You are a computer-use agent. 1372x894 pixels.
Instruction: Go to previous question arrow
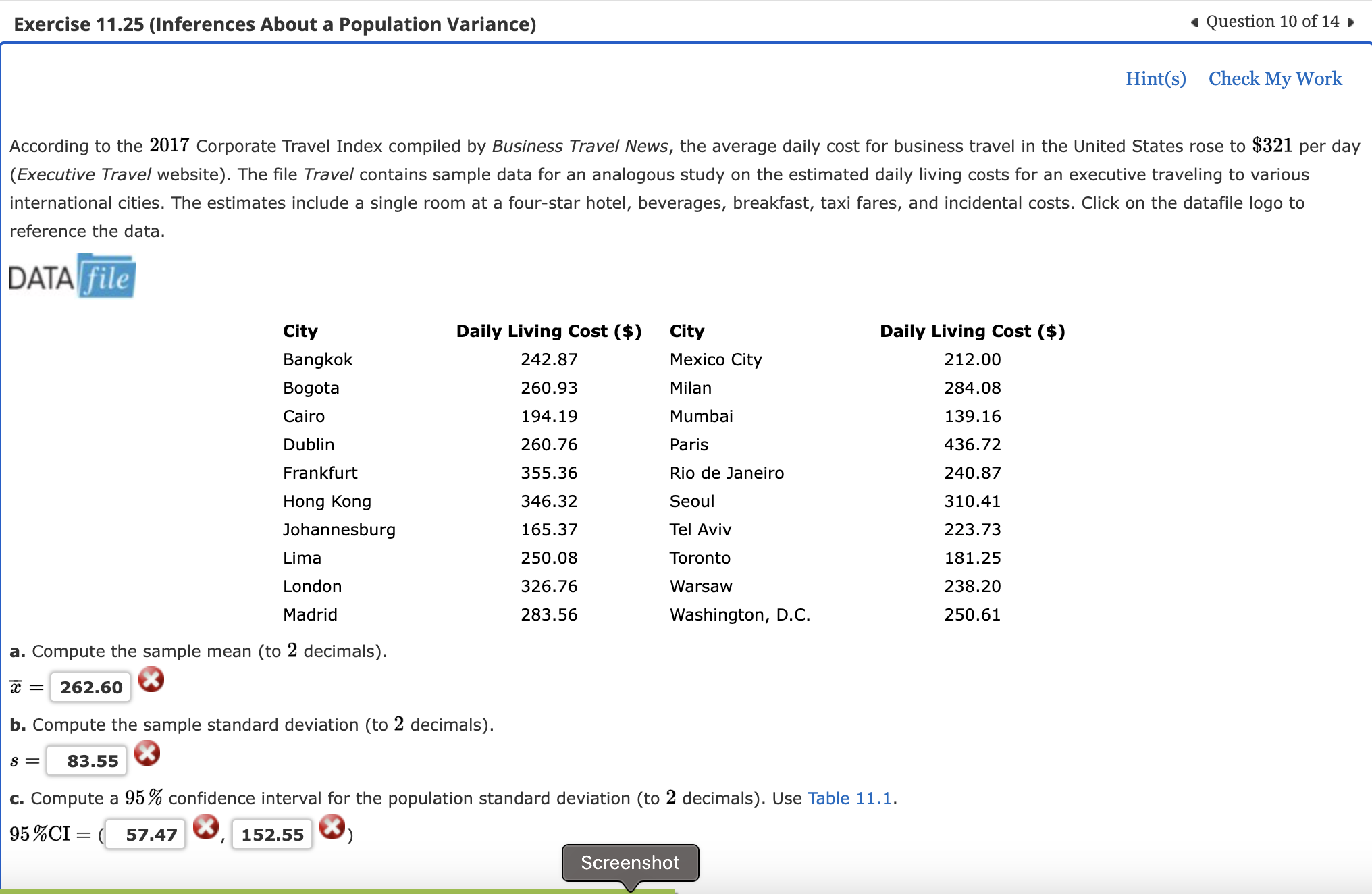click(1194, 22)
